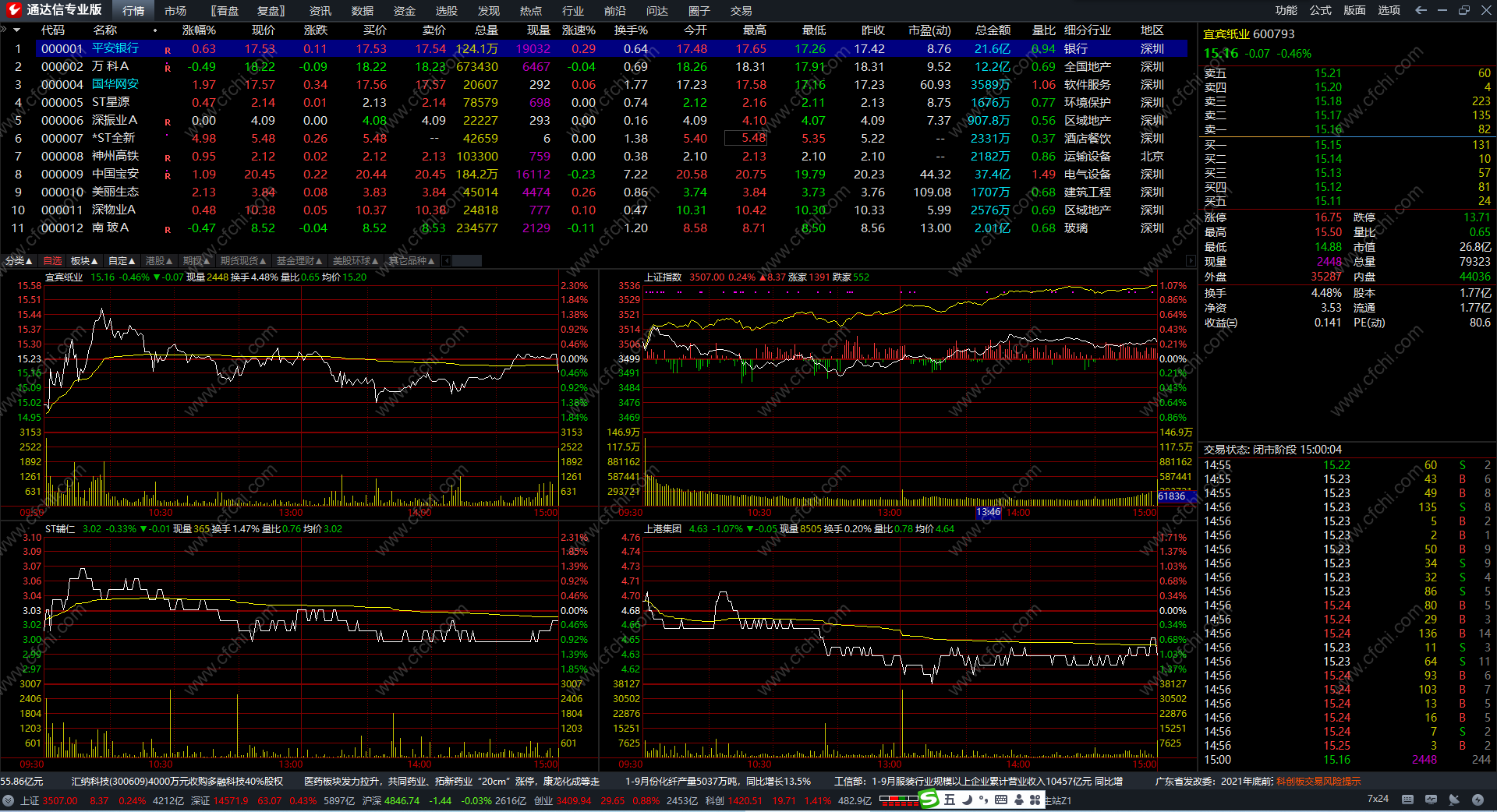The image size is (1497, 812).
Task: Open the 自定 custom dropdown
Action: (122, 260)
